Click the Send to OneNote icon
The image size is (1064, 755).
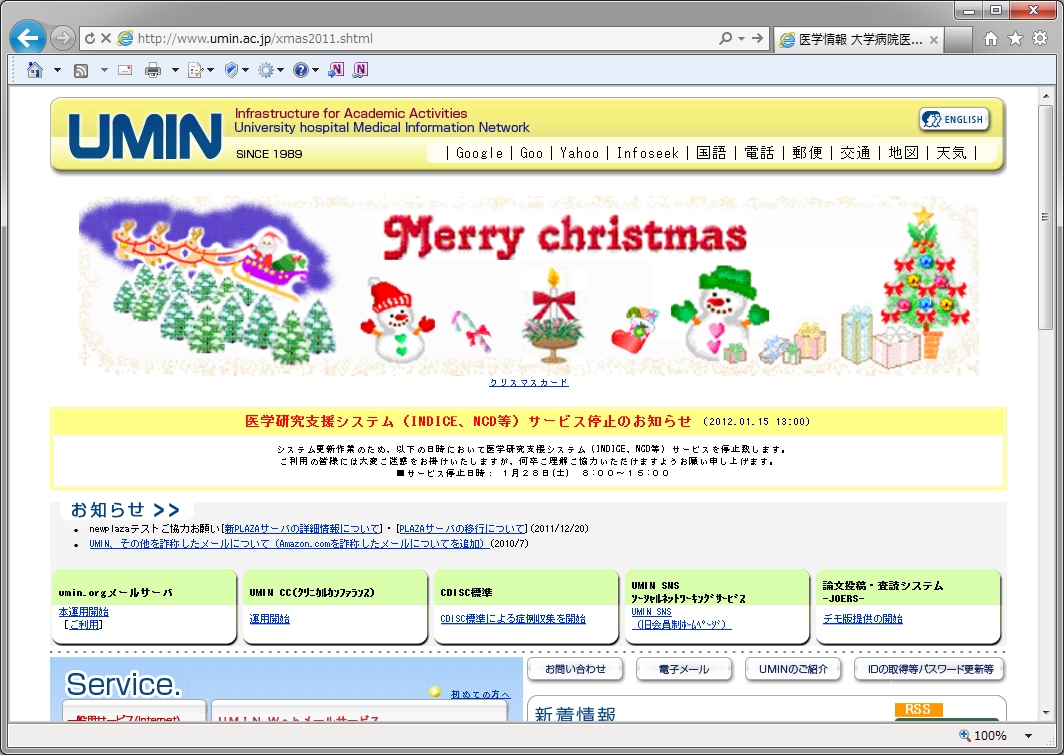pos(337,70)
